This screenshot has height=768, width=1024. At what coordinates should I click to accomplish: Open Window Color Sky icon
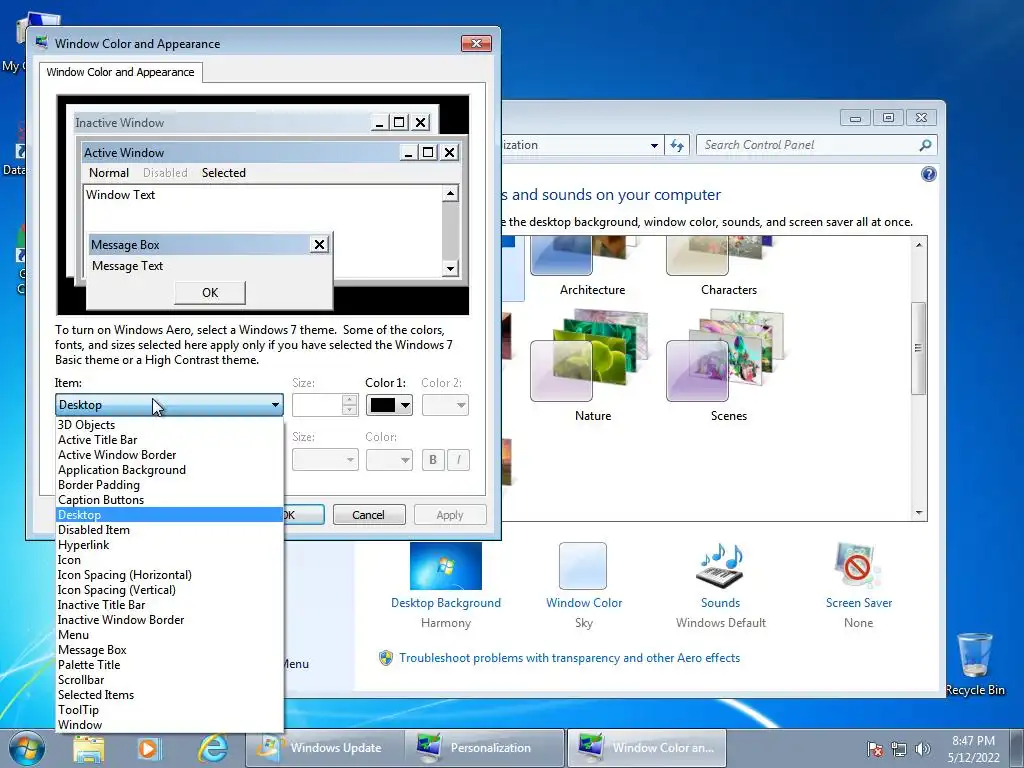click(583, 566)
